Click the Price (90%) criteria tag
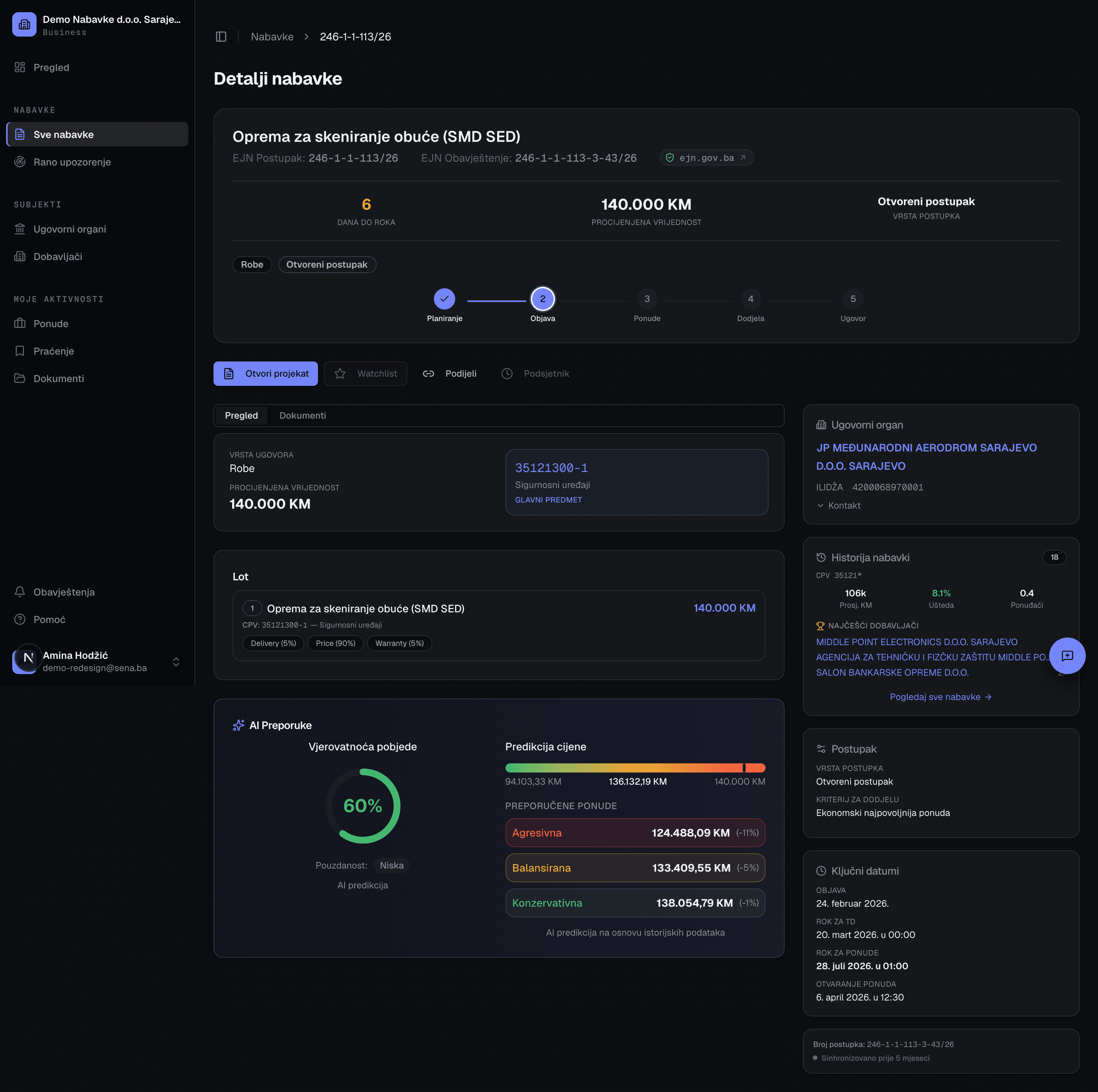This screenshot has width=1098, height=1092. coord(335,644)
